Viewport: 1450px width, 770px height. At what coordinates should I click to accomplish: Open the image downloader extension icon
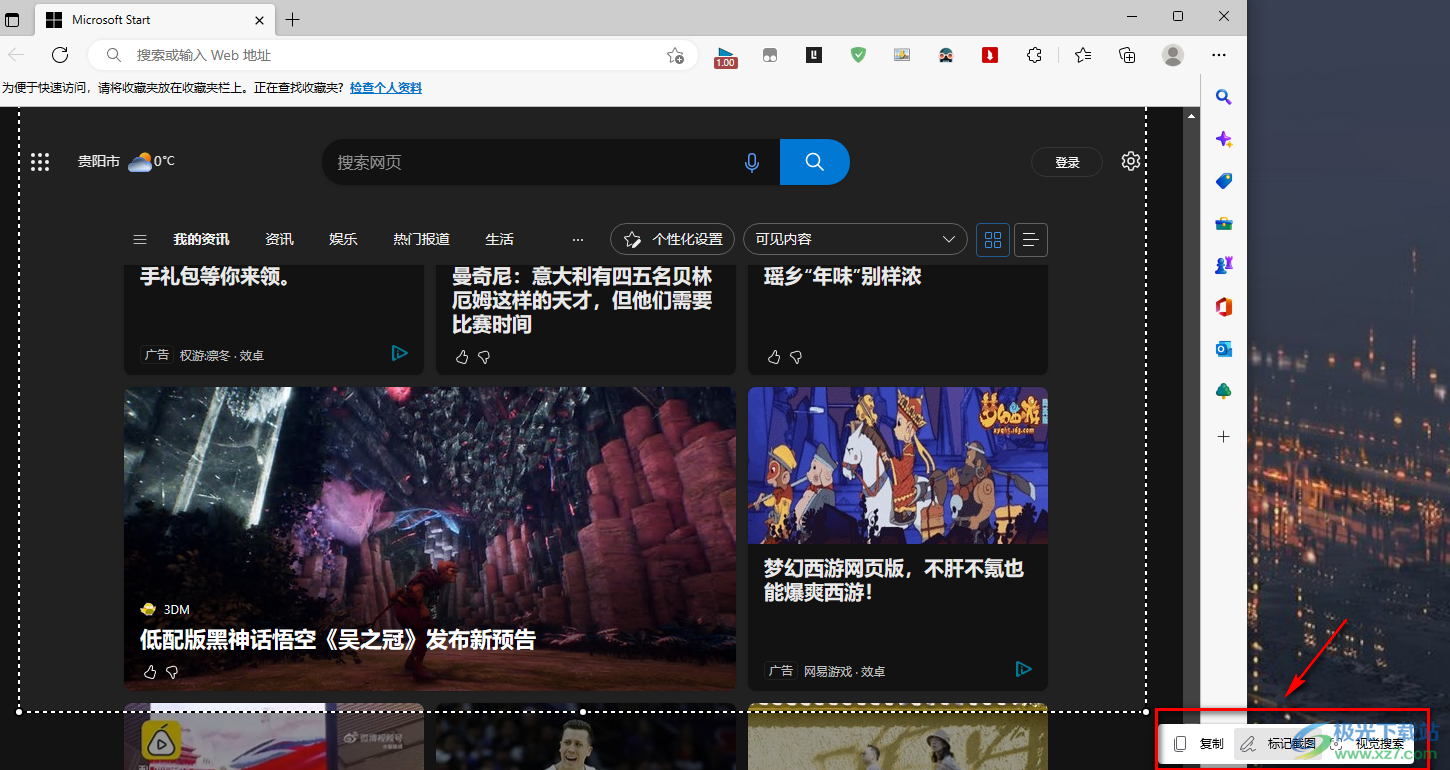[902, 55]
